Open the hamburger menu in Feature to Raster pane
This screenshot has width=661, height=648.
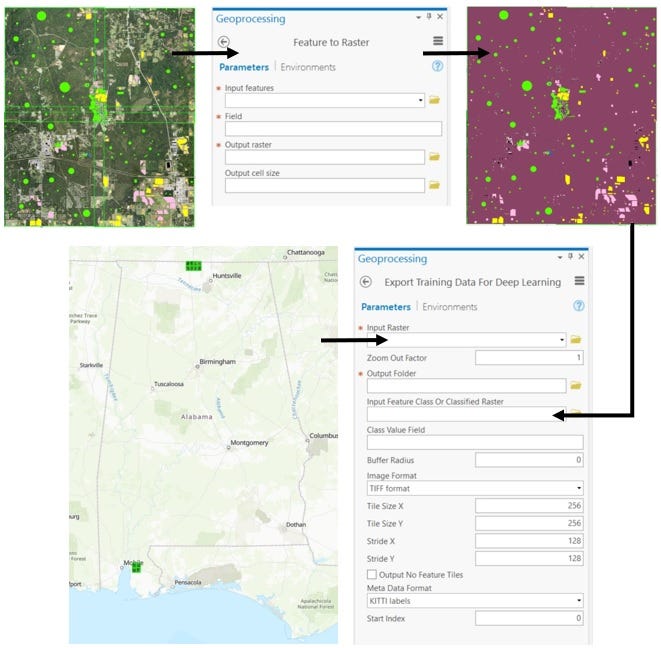click(x=438, y=40)
